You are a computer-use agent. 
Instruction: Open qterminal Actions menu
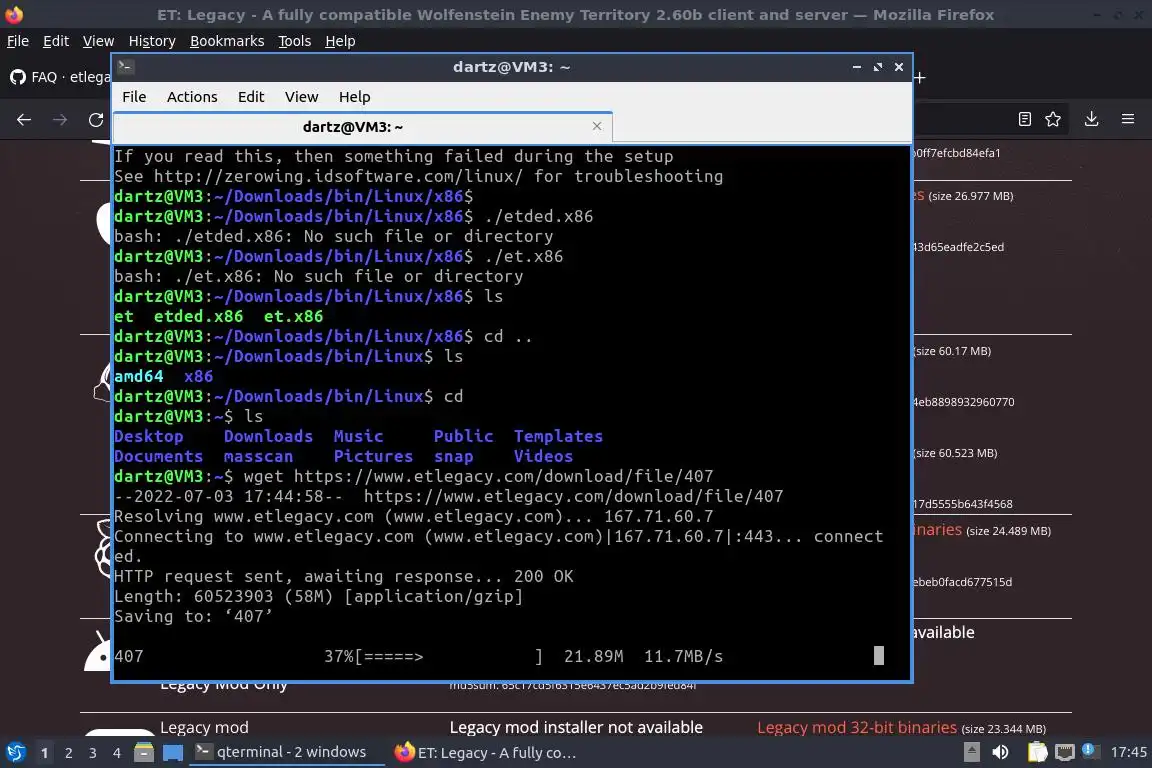pyautogui.click(x=192, y=97)
